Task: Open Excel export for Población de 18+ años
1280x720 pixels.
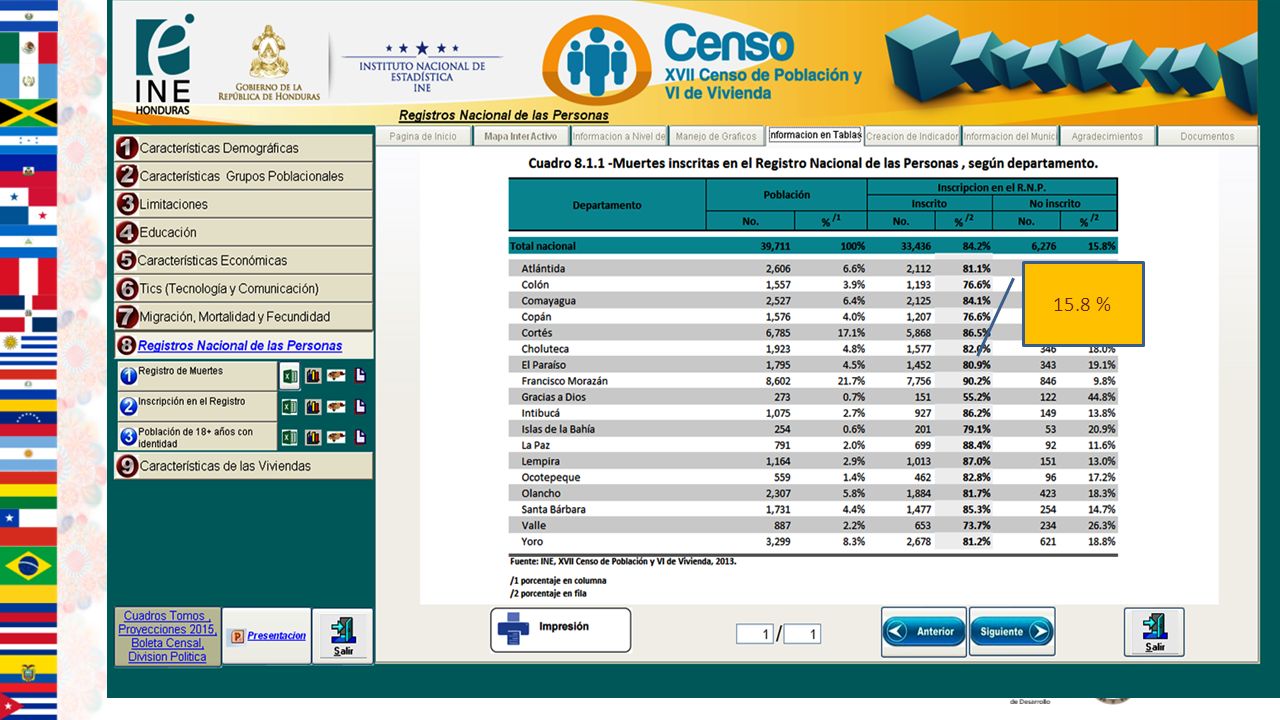Action: (x=289, y=437)
